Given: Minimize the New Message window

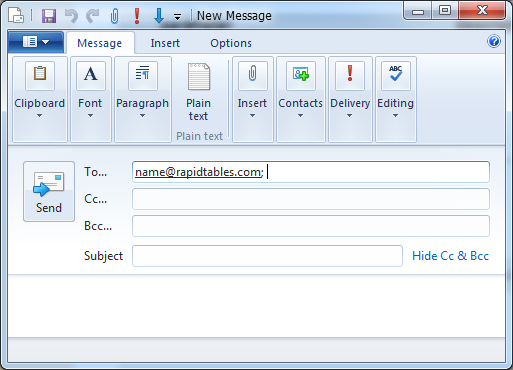Looking at the screenshot, I should pos(418,11).
